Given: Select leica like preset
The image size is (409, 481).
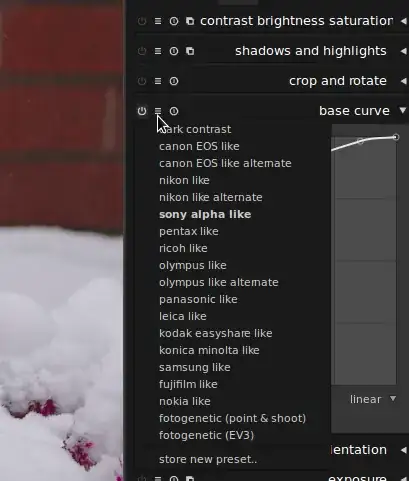Looking at the screenshot, I should (183, 316).
